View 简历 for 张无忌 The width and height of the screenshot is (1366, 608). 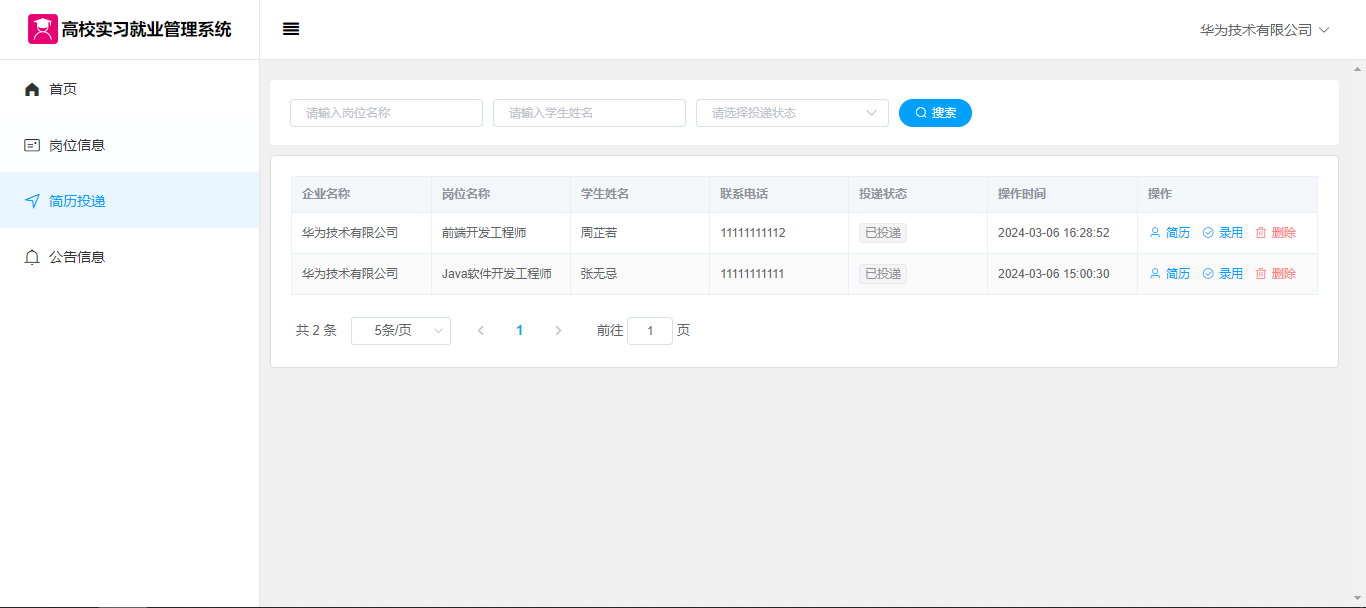click(x=1170, y=274)
